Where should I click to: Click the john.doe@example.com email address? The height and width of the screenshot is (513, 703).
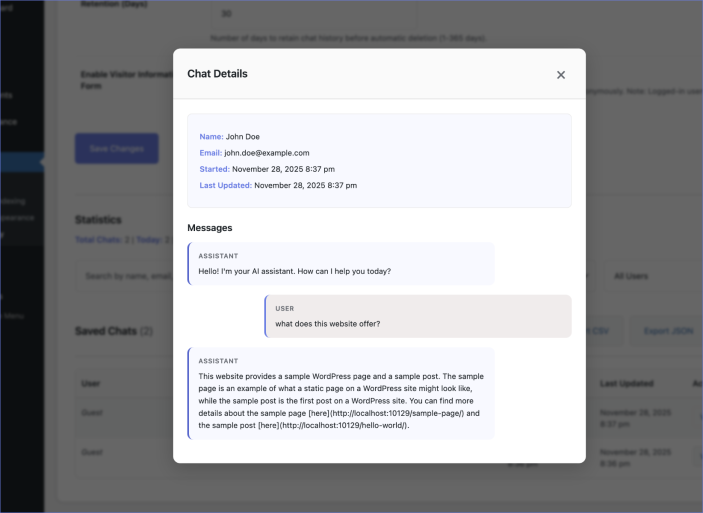point(266,153)
